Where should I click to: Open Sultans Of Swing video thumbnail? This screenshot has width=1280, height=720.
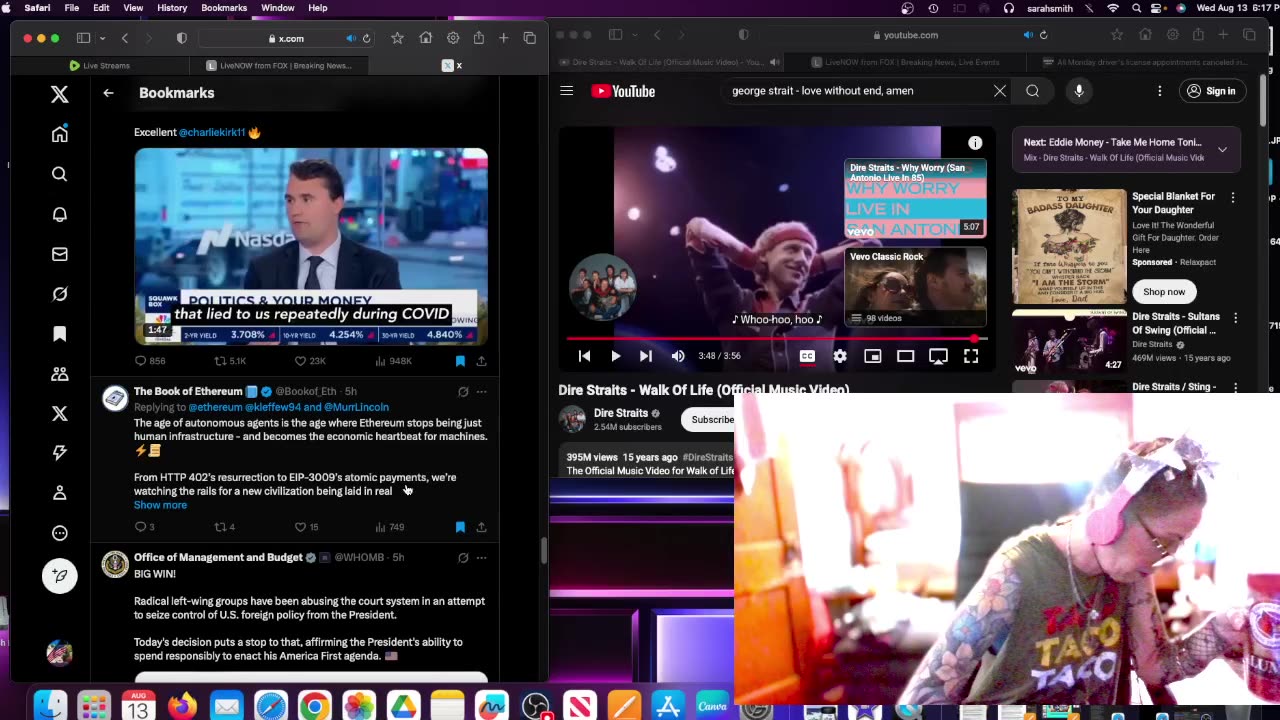click(1069, 341)
